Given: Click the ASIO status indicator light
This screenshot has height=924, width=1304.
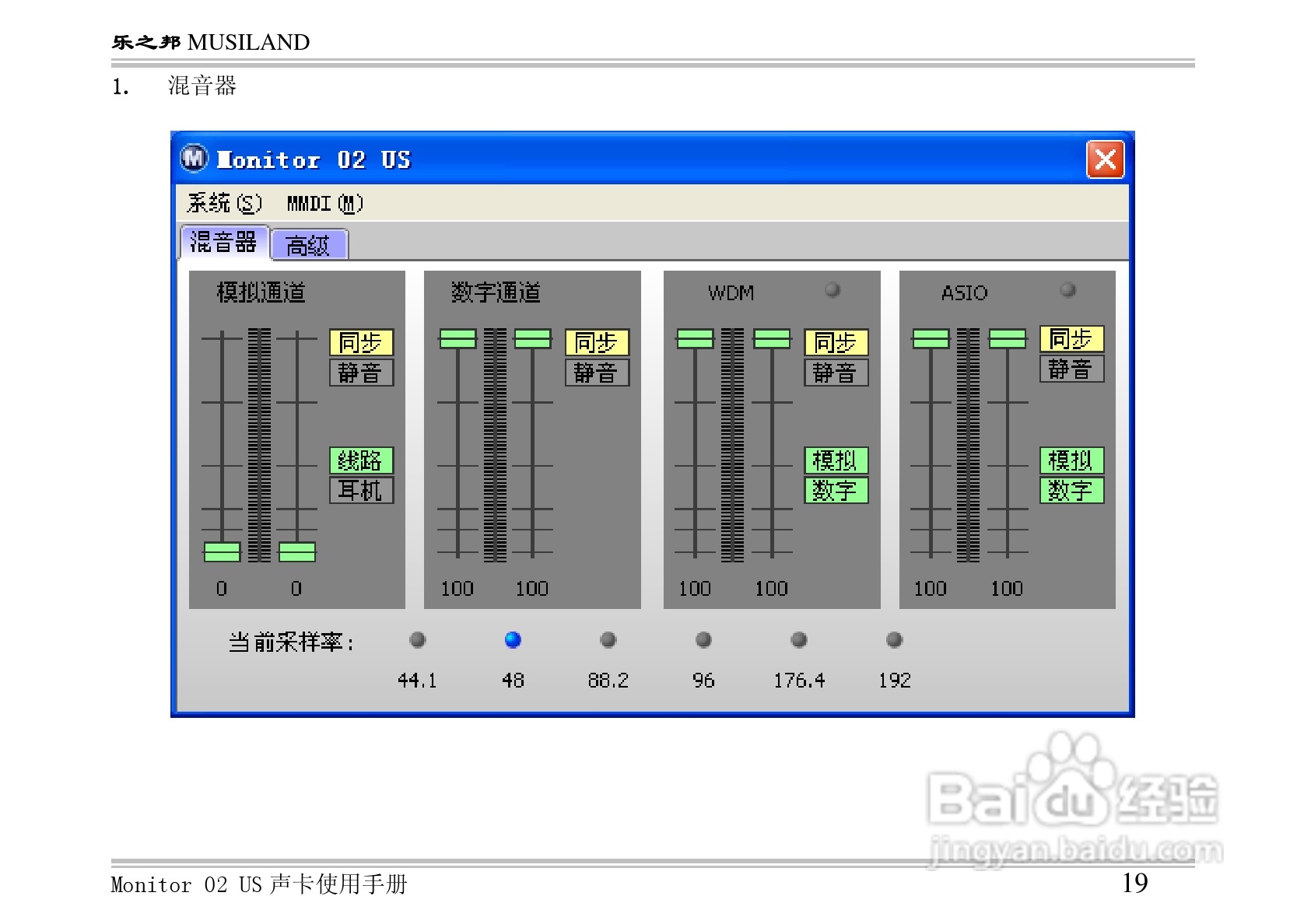Looking at the screenshot, I should [1069, 290].
